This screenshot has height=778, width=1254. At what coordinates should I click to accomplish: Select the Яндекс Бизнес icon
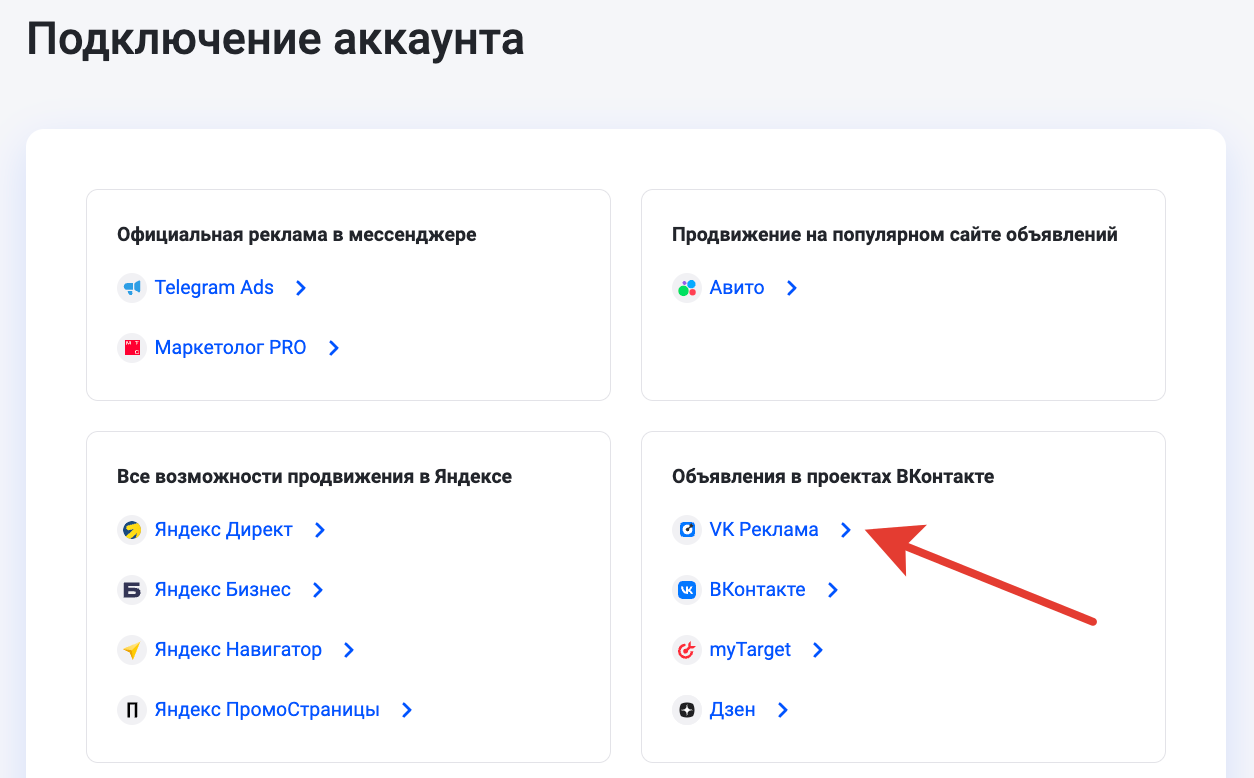[131, 589]
